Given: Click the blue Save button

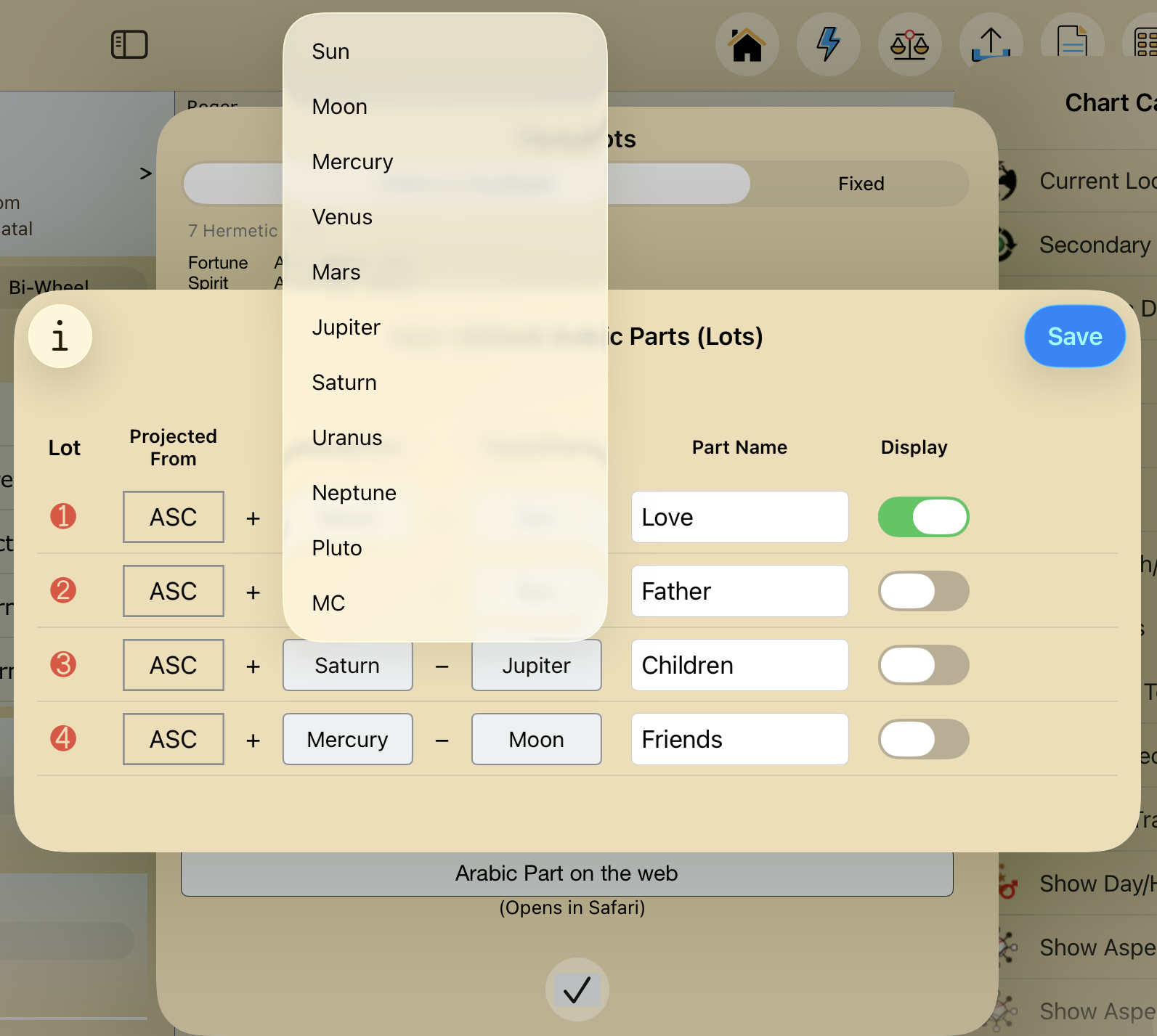Looking at the screenshot, I should 1075,336.
